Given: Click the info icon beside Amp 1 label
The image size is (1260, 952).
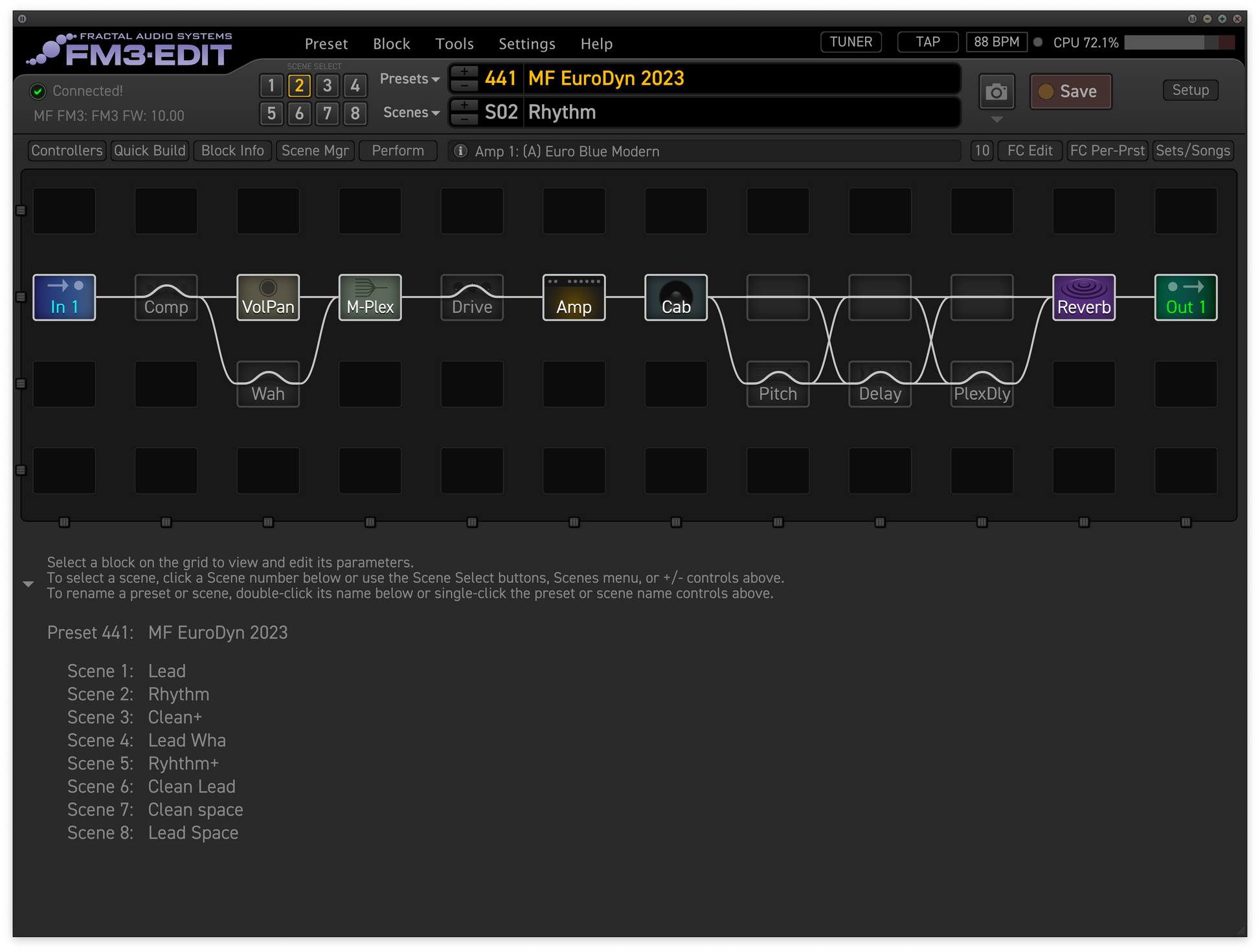Looking at the screenshot, I should tap(460, 151).
